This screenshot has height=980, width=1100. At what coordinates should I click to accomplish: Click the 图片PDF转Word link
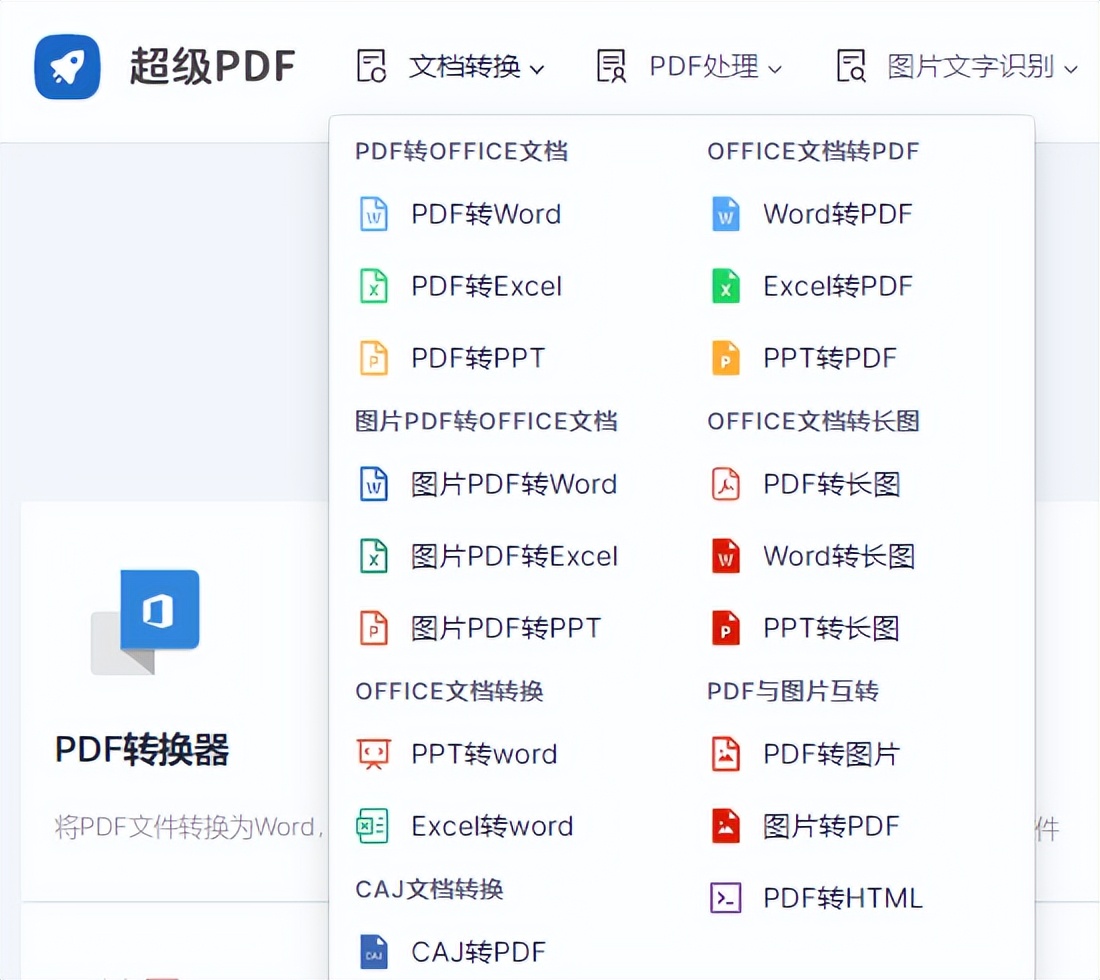coord(512,483)
